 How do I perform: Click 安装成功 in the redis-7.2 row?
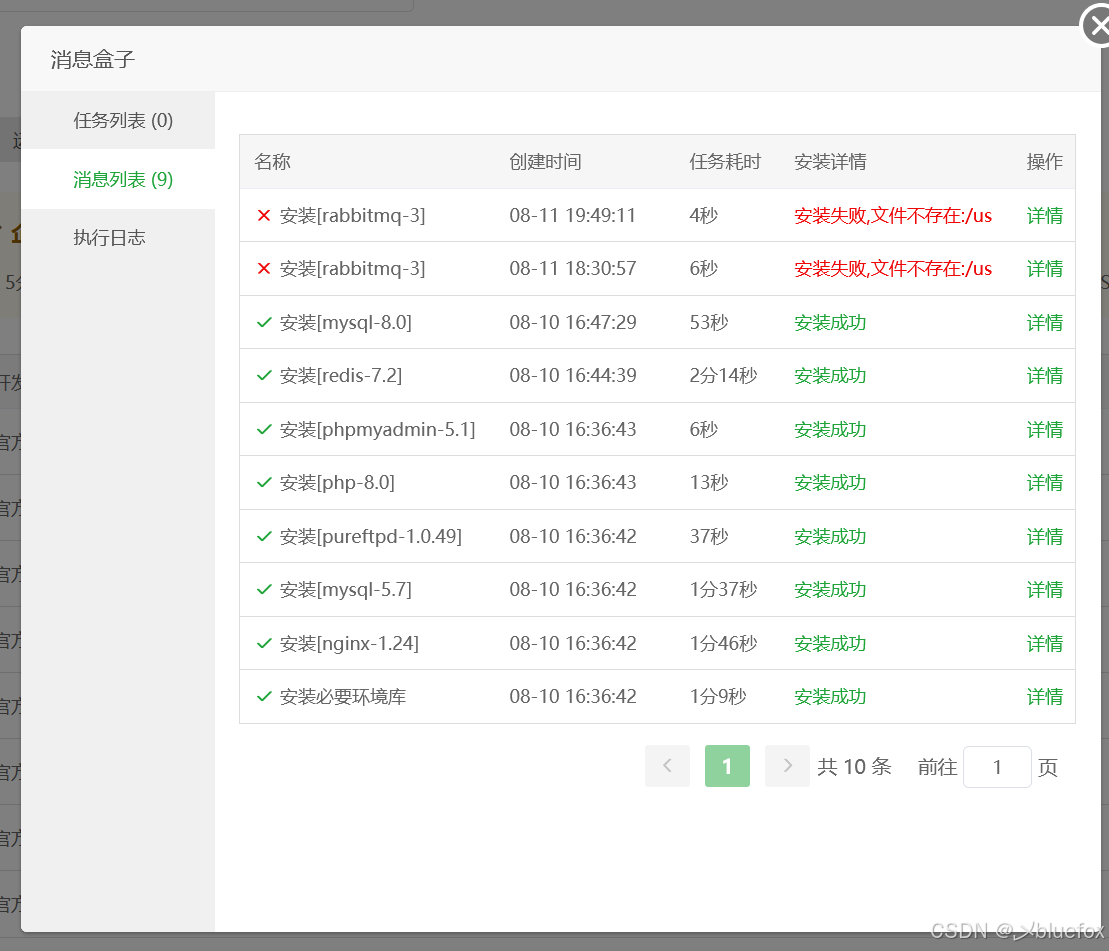830,375
